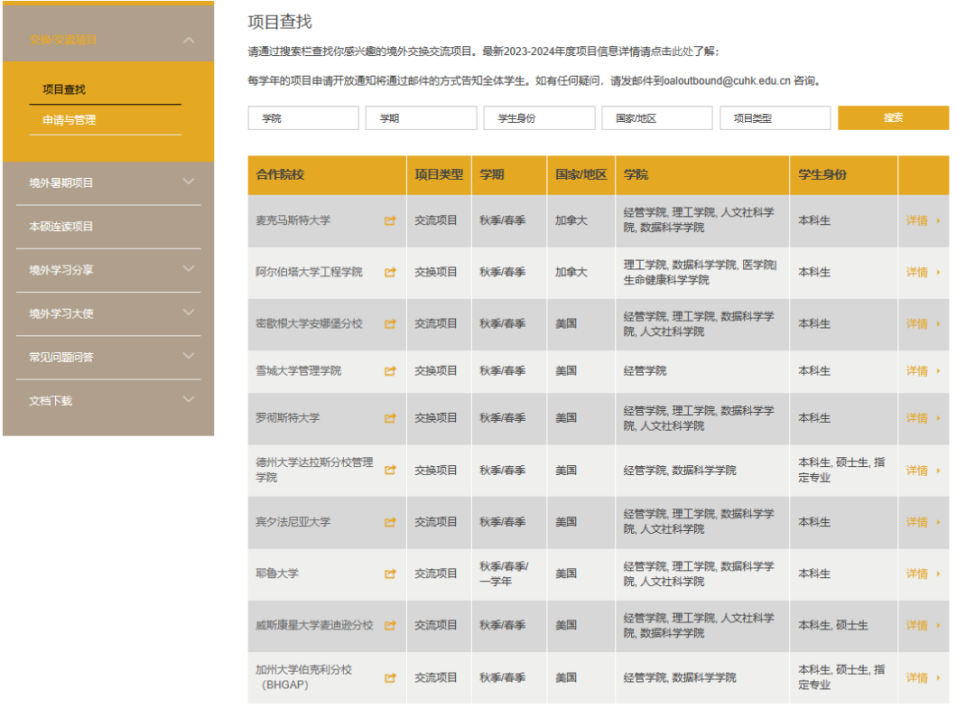This screenshot has width=975, height=709.
Task: Expand the 境外暑期项目 chevron
Action: click(189, 182)
